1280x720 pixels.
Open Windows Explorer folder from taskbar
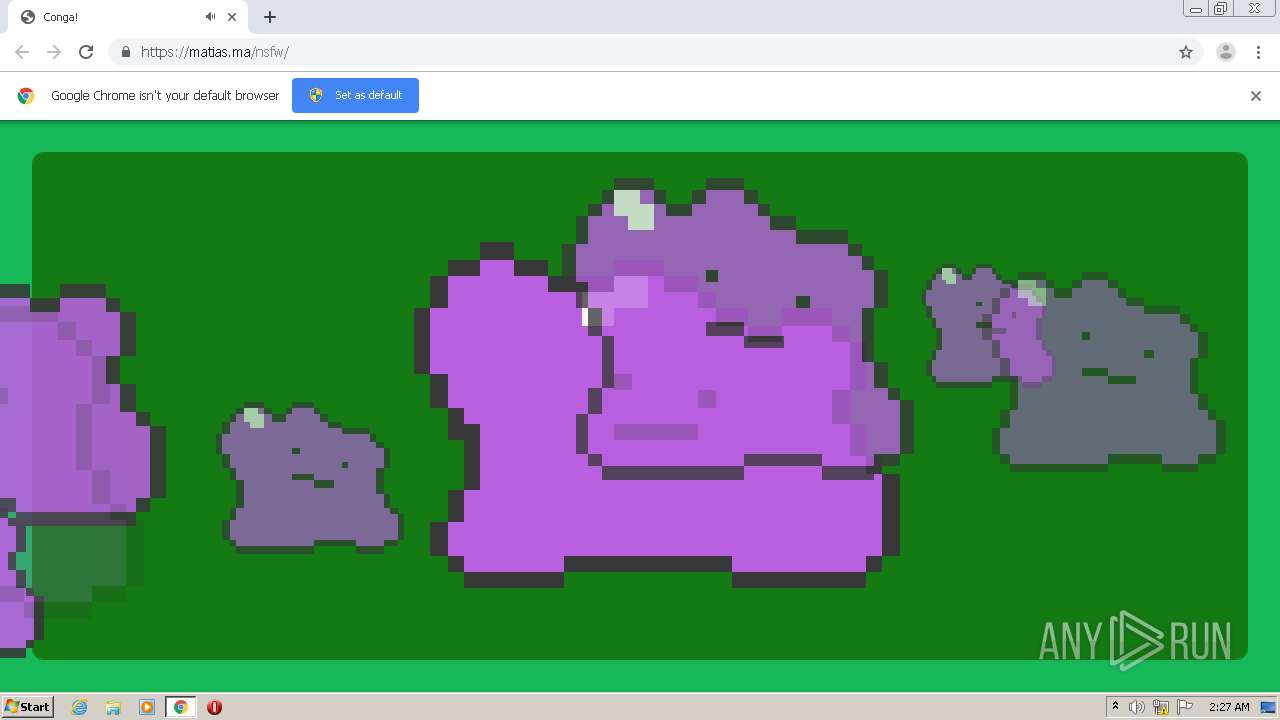click(x=113, y=707)
